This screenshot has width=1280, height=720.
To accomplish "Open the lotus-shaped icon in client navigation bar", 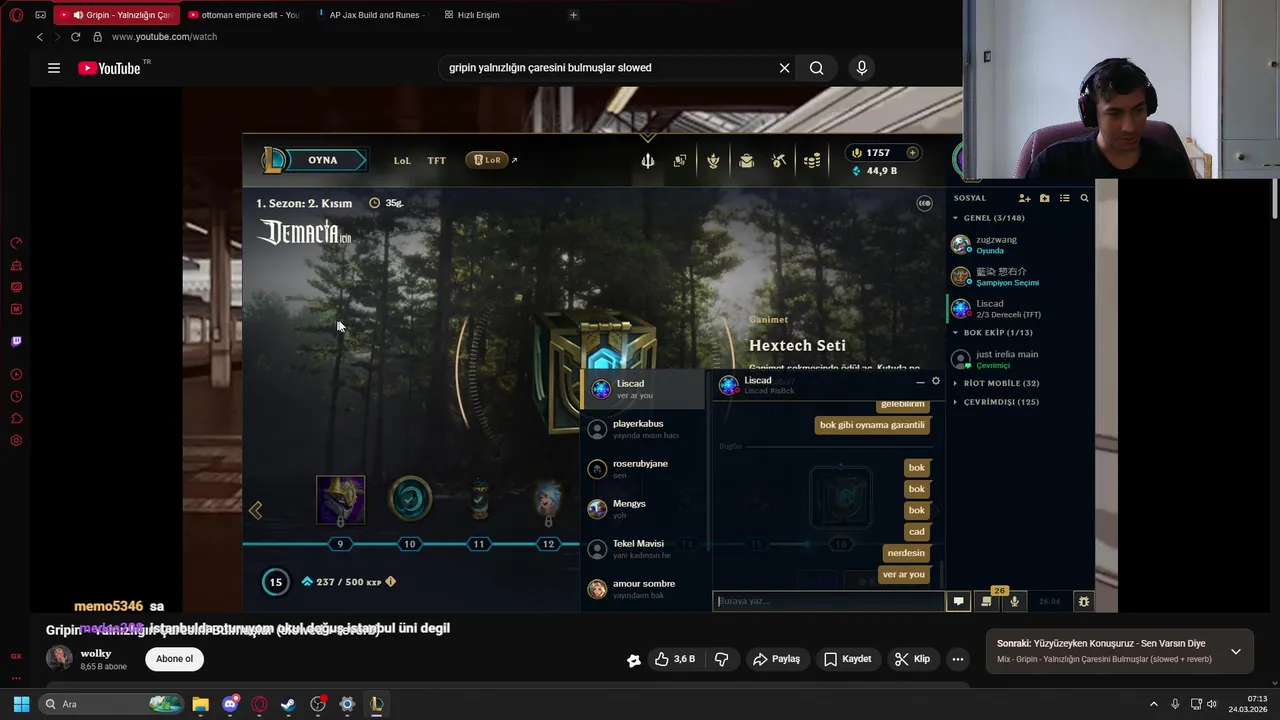I will pyautogui.click(x=713, y=160).
